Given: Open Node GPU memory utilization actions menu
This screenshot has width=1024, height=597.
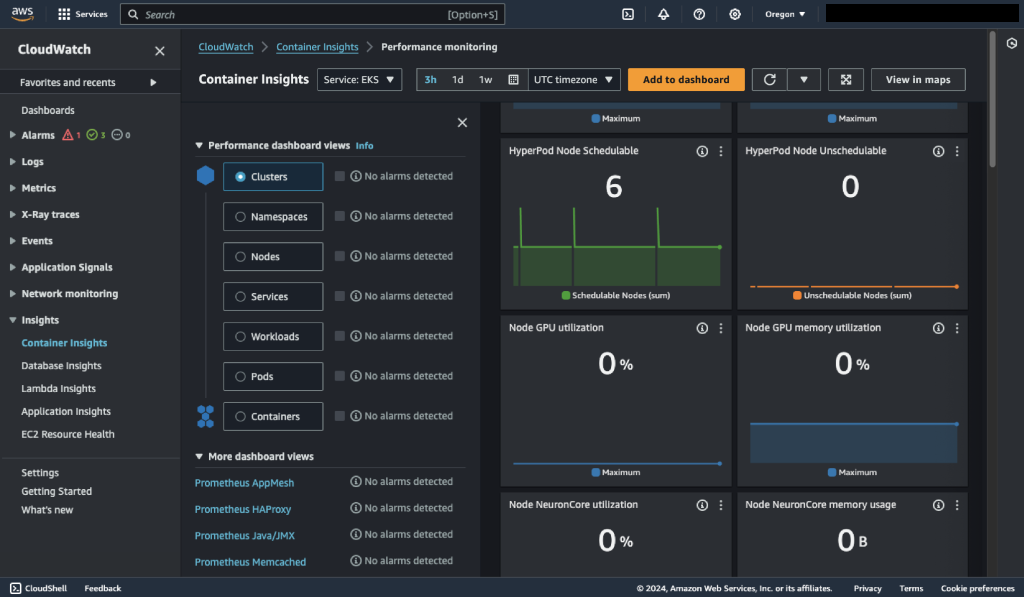Looking at the screenshot, I should point(957,328).
